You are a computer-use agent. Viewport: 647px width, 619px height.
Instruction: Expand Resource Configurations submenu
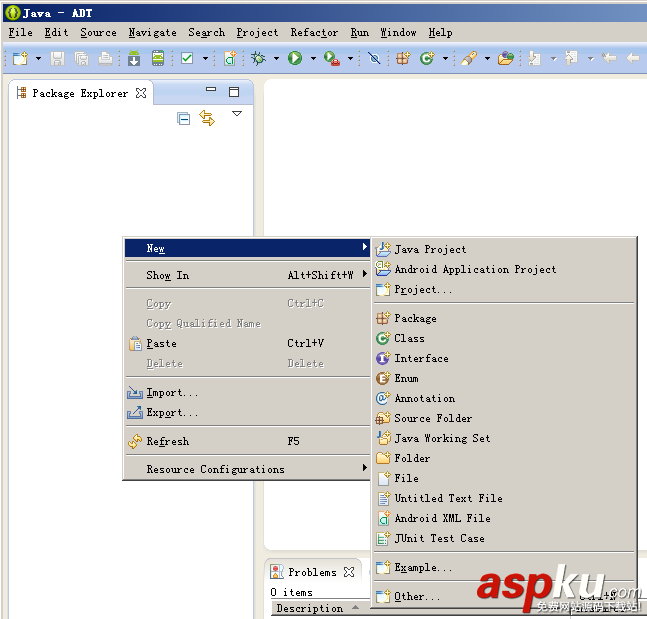247,470
